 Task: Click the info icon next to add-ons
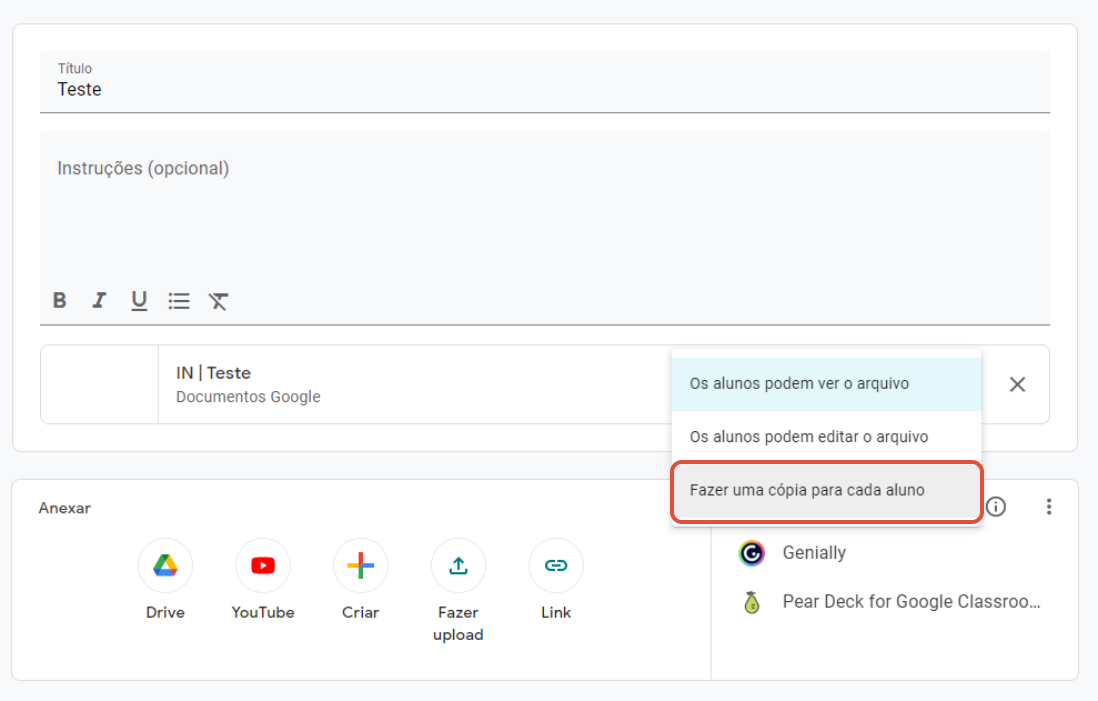pyautogui.click(x=996, y=507)
